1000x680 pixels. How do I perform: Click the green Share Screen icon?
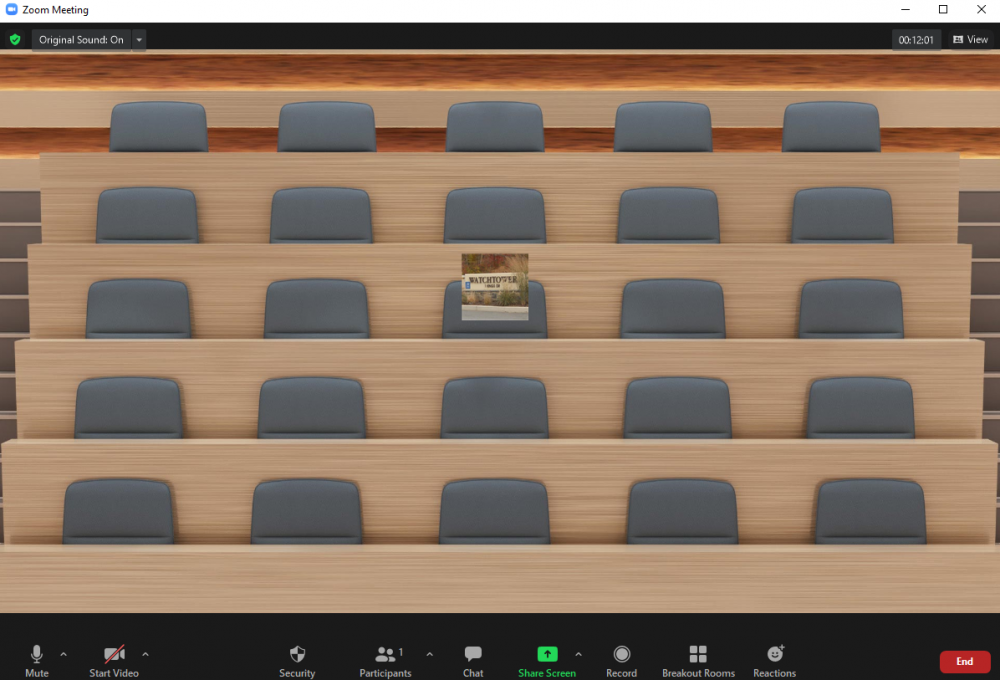(547, 654)
